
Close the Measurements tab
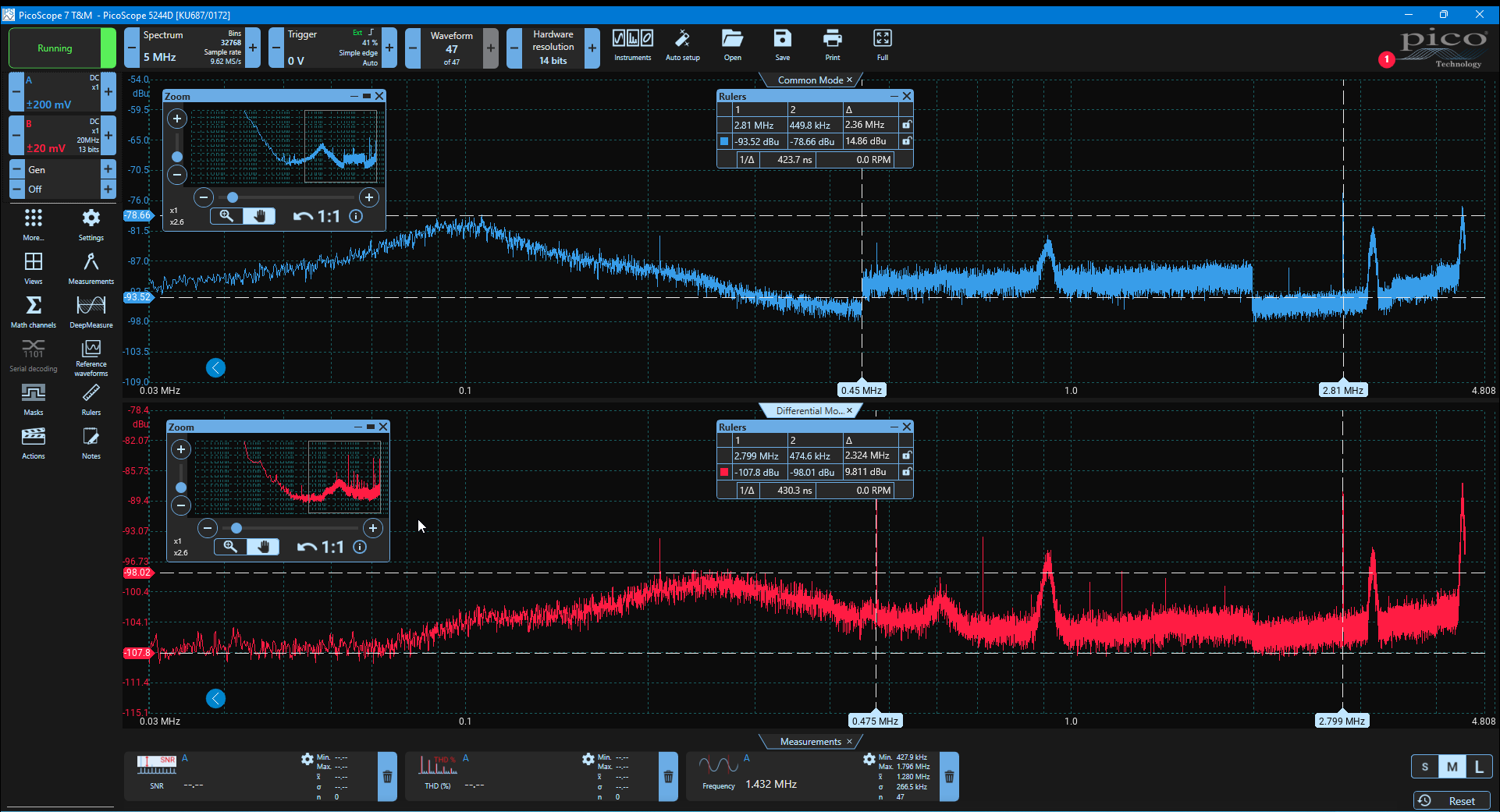[850, 741]
